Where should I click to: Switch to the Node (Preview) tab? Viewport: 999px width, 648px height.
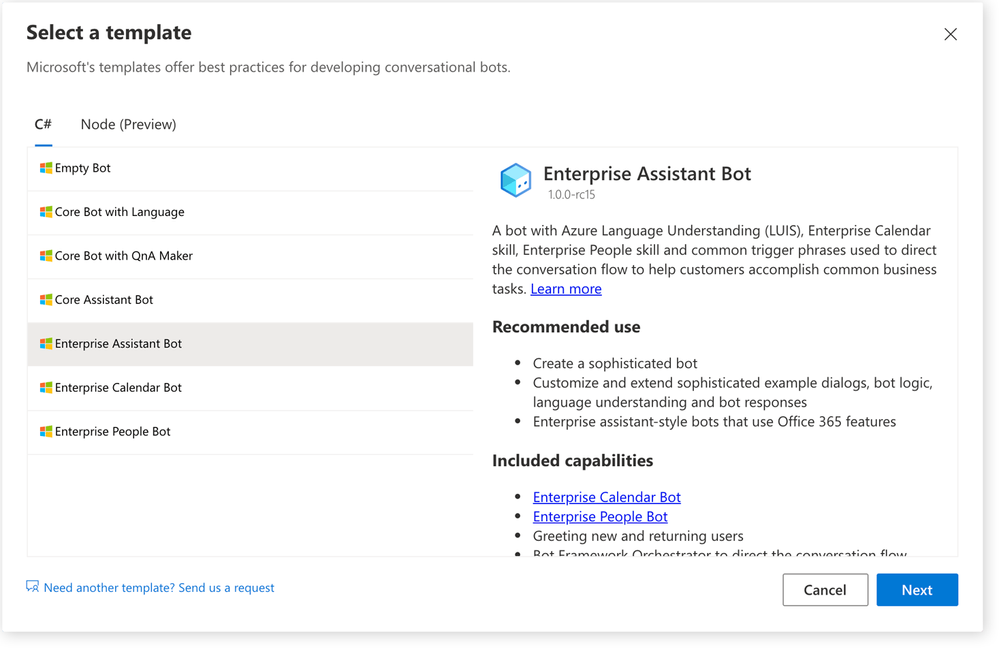(129, 124)
